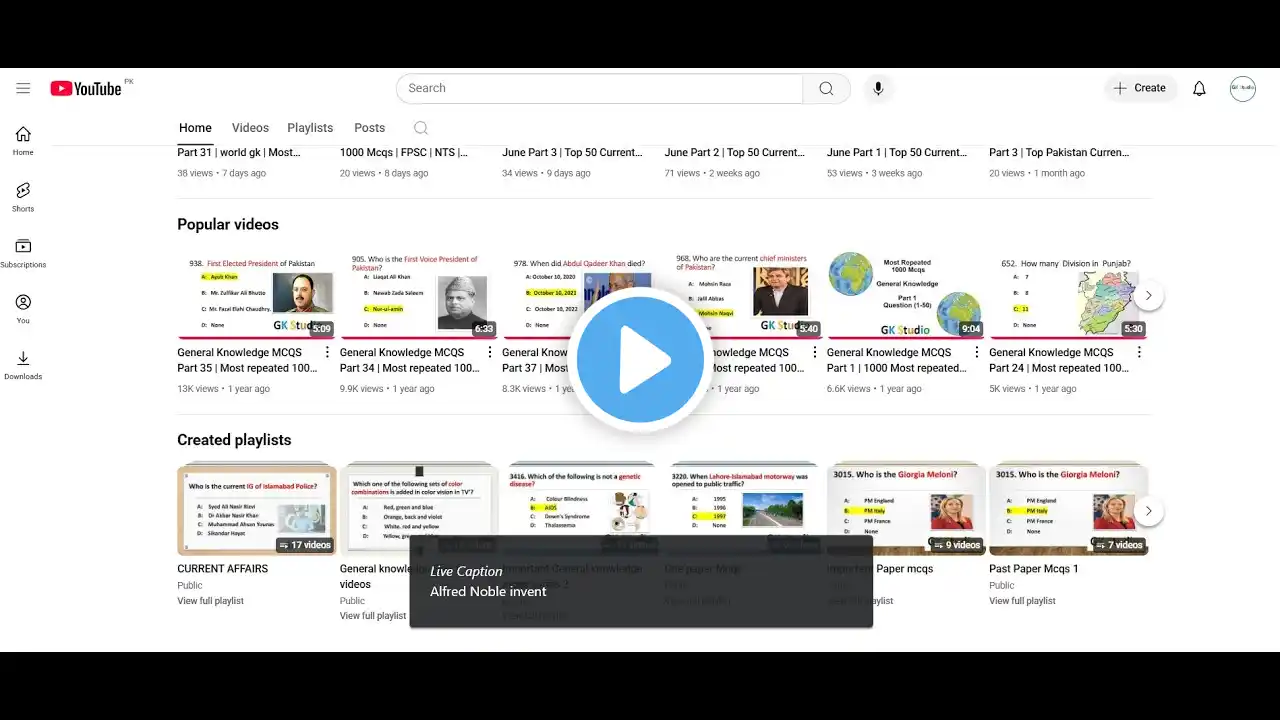Click the 'Created playlists' section heading
Screen dimensions: 1280x720
234,440
